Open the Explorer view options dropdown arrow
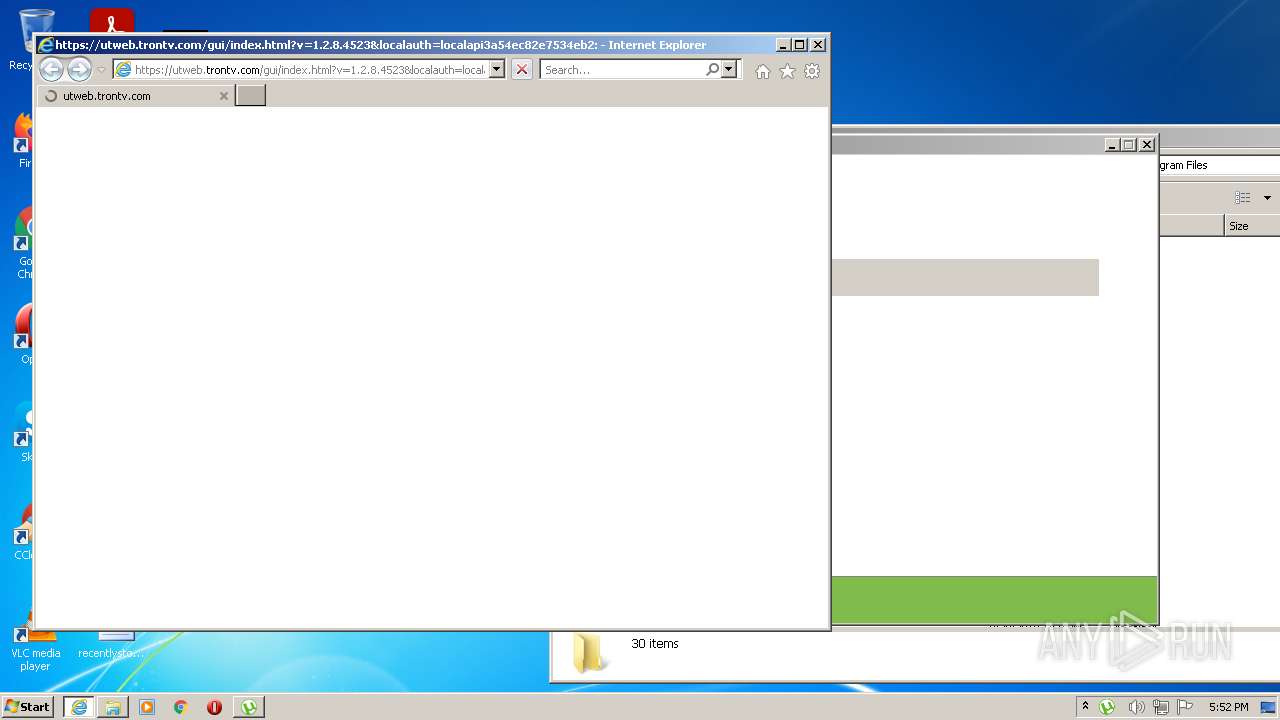 (1267, 198)
